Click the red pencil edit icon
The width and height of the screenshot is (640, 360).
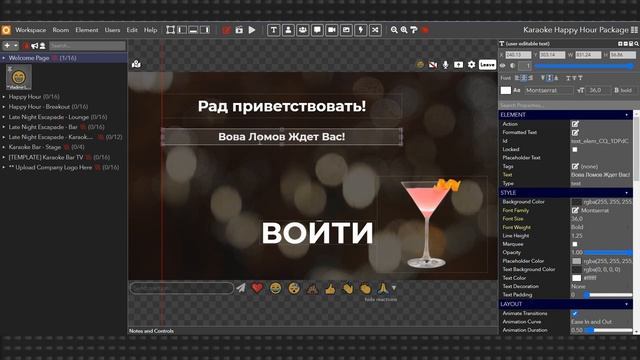click(x=227, y=30)
